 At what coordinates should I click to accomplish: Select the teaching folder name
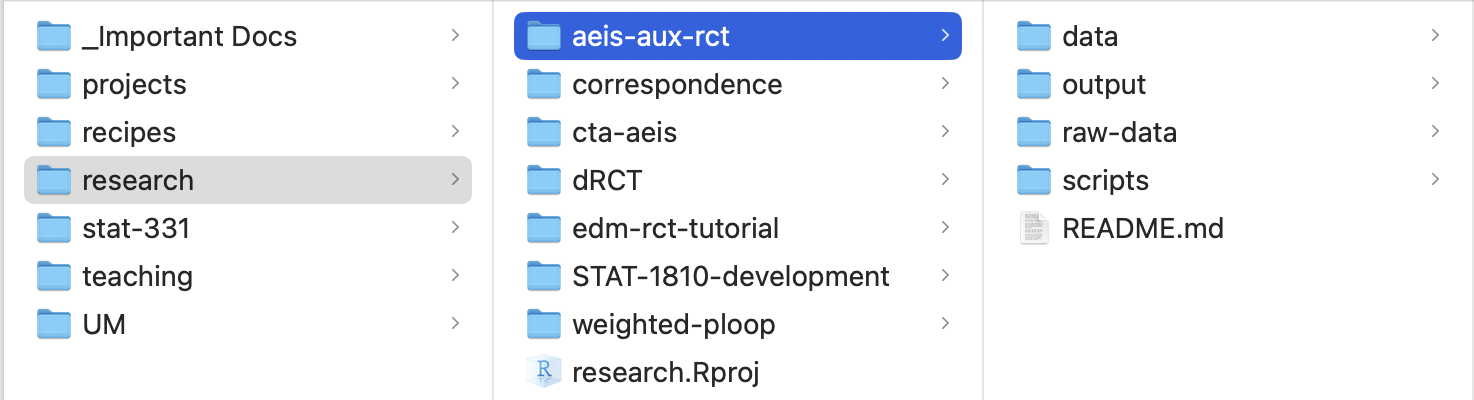(x=137, y=277)
